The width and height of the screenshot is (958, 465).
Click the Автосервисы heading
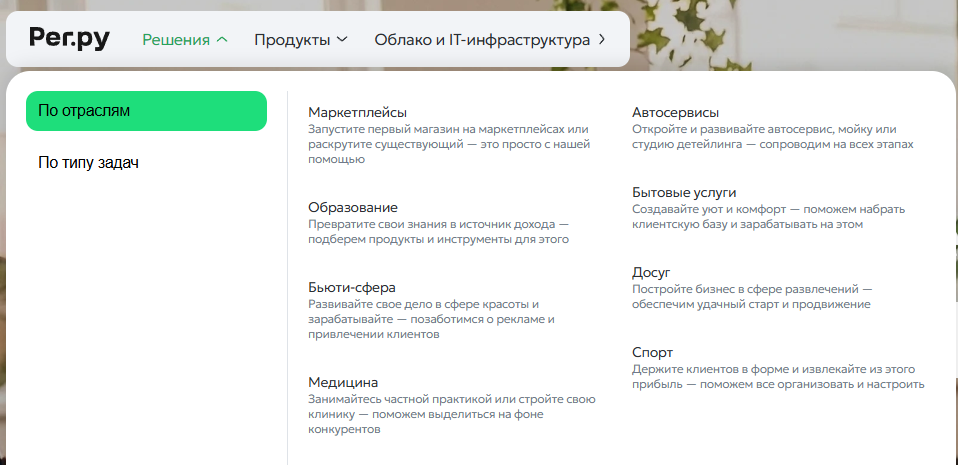675,112
